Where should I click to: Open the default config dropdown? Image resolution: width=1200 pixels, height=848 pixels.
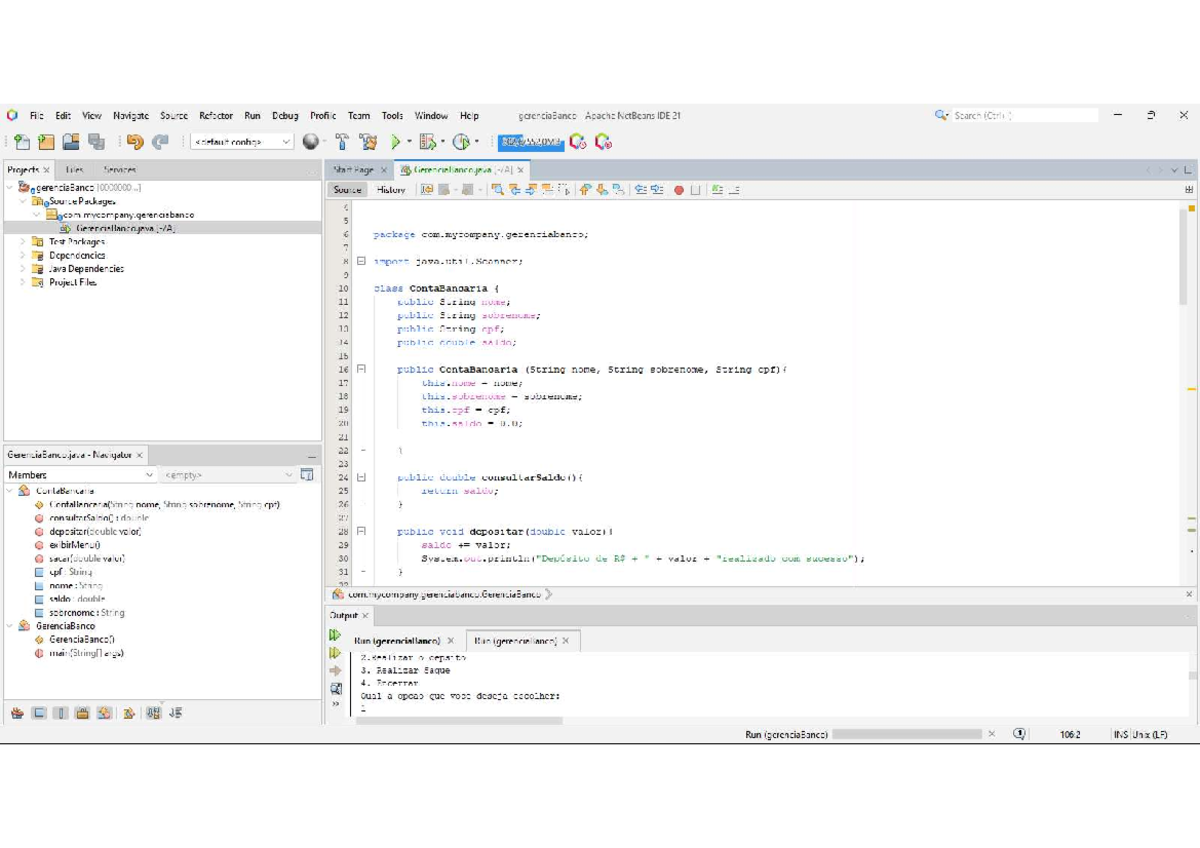242,143
